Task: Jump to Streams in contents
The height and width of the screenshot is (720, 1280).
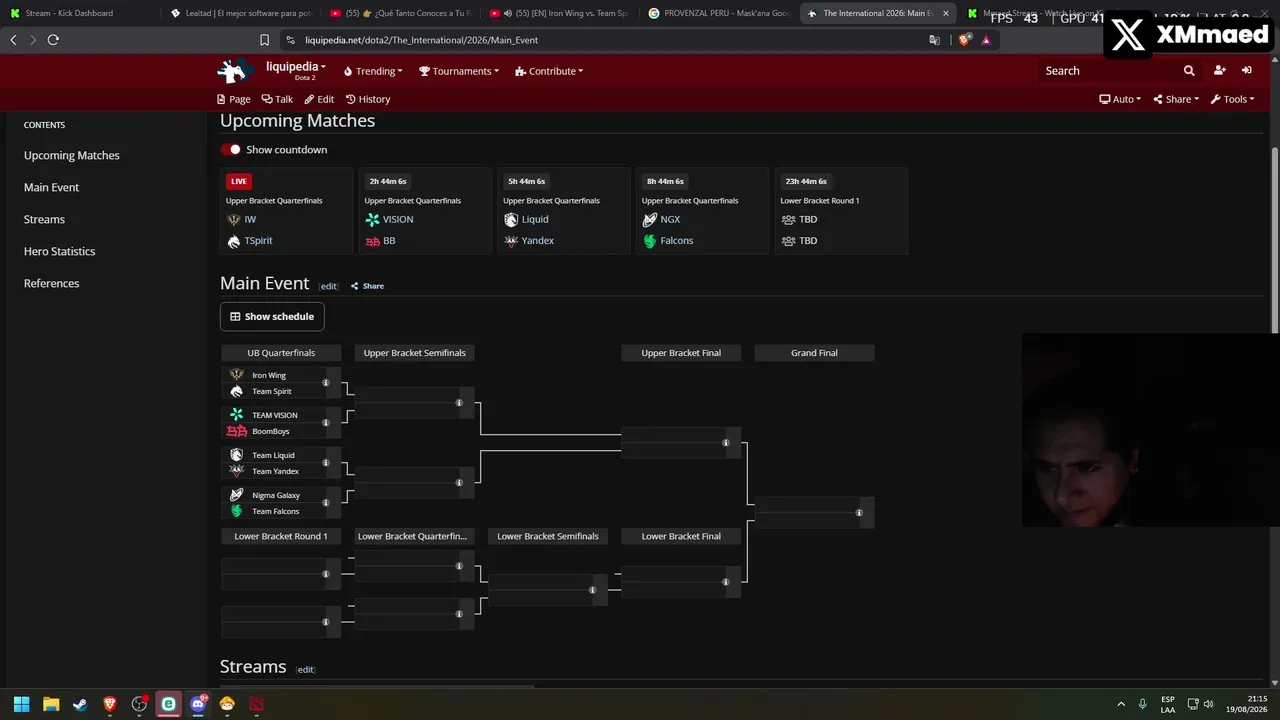Action: (44, 219)
